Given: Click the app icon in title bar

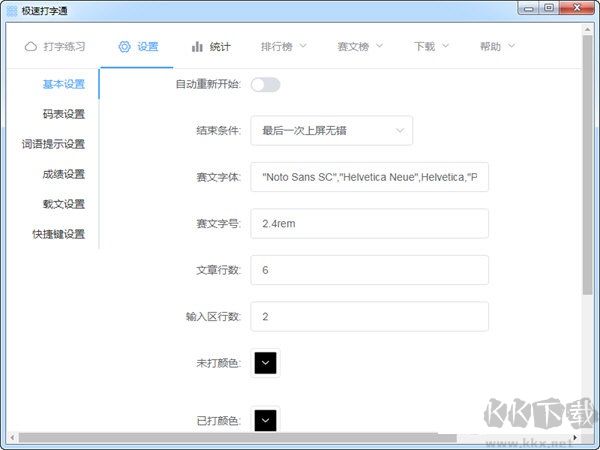Looking at the screenshot, I should pos(12,9).
